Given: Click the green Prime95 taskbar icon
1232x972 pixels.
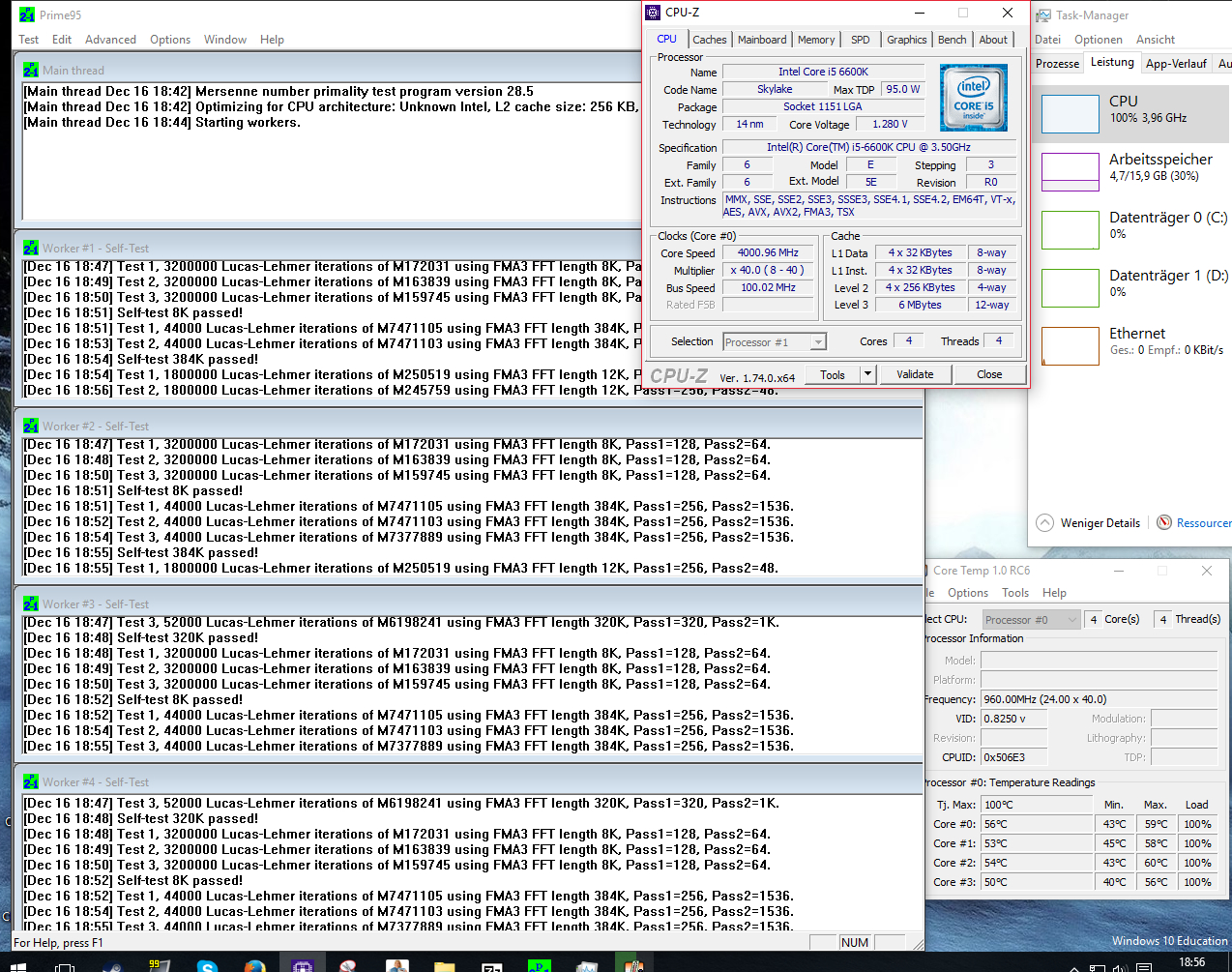Looking at the screenshot, I should 539,965.
